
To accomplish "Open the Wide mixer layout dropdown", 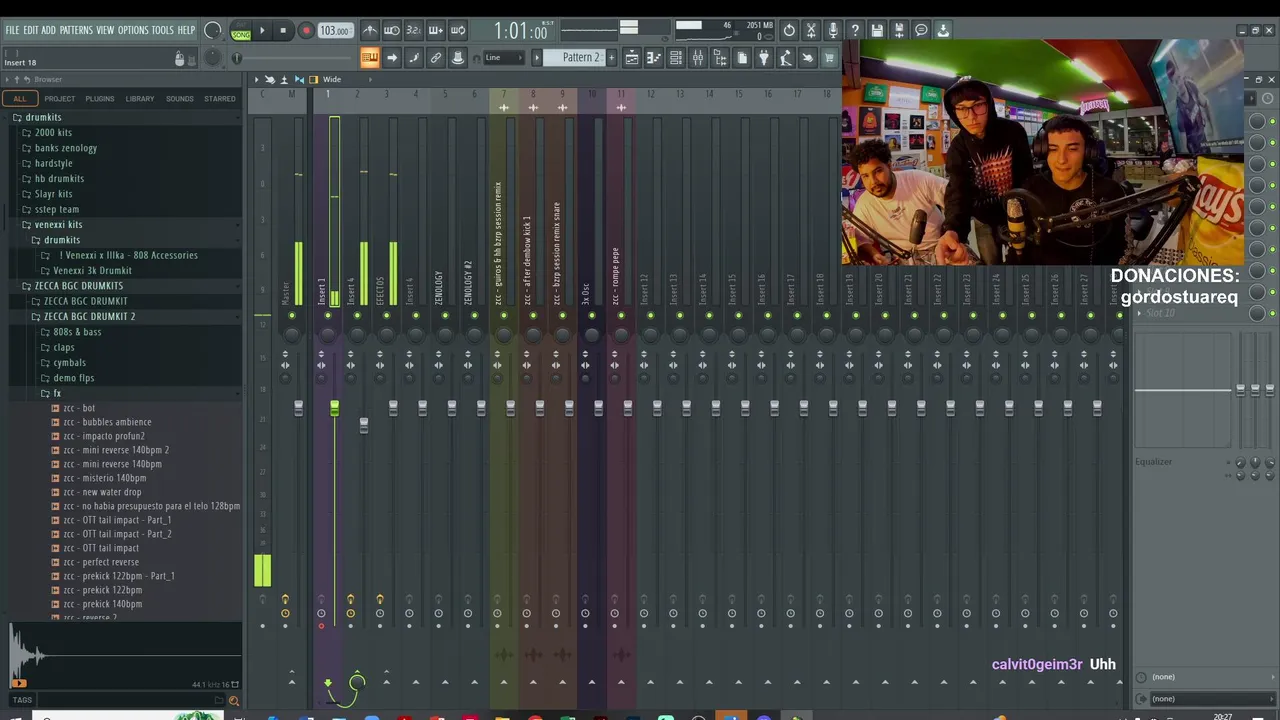I will pos(334,79).
